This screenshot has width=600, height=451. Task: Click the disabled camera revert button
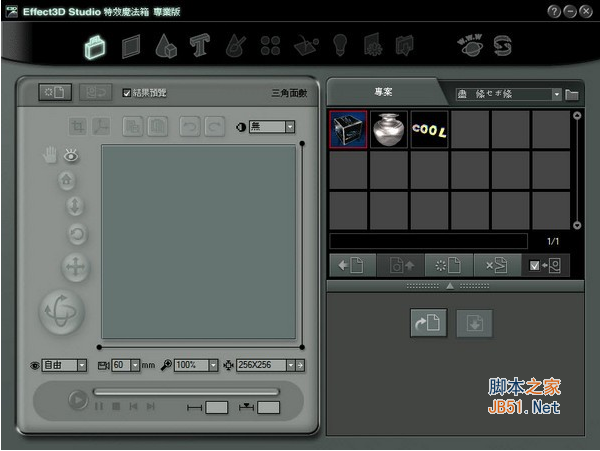96,92
